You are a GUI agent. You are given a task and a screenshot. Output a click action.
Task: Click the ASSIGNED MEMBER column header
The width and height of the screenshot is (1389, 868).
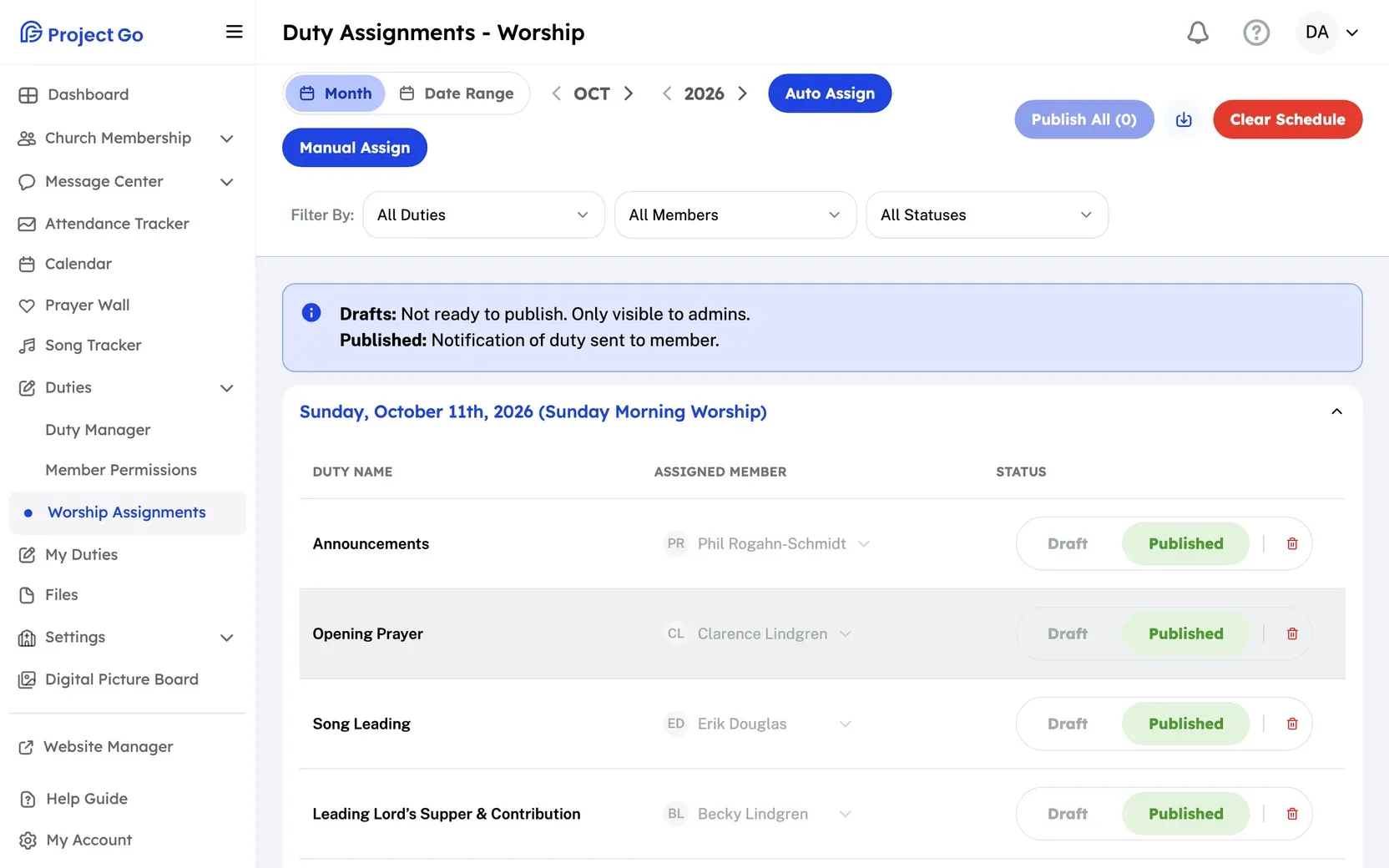pos(720,472)
